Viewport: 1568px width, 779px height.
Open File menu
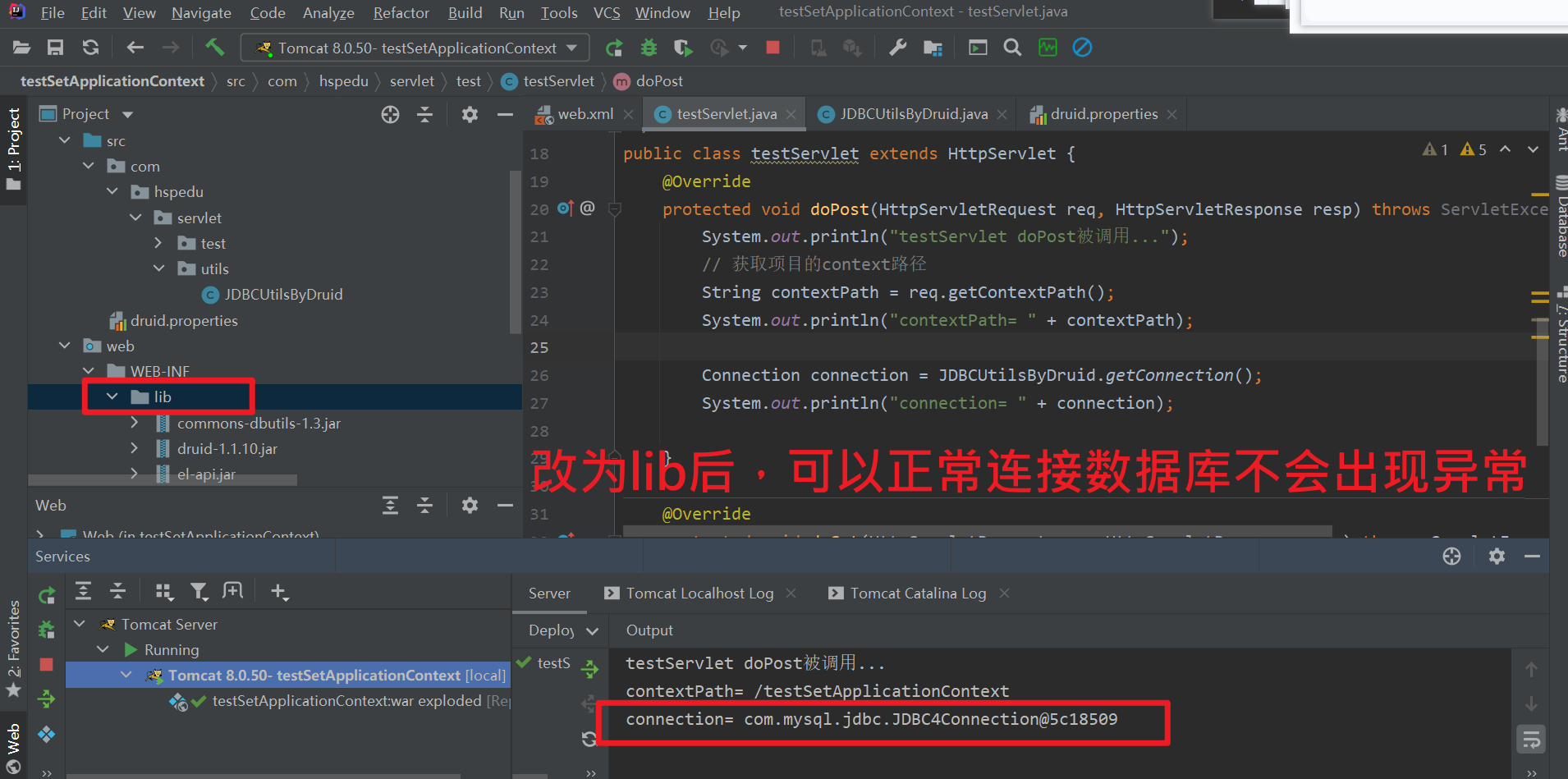(x=53, y=12)
